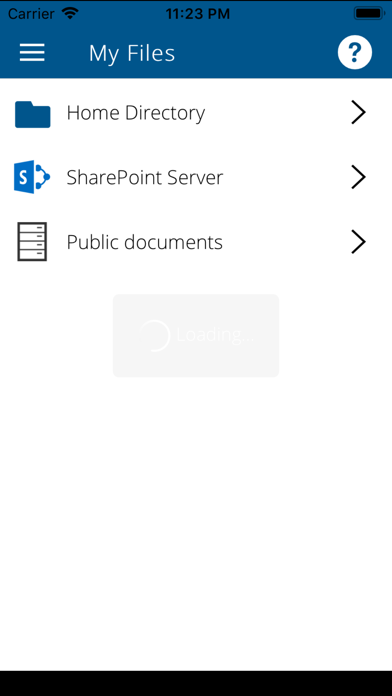The height and width of the screenshot is (696, 392).
Task: Select the blue Home Directory folder icon
Action: point(32,114)
